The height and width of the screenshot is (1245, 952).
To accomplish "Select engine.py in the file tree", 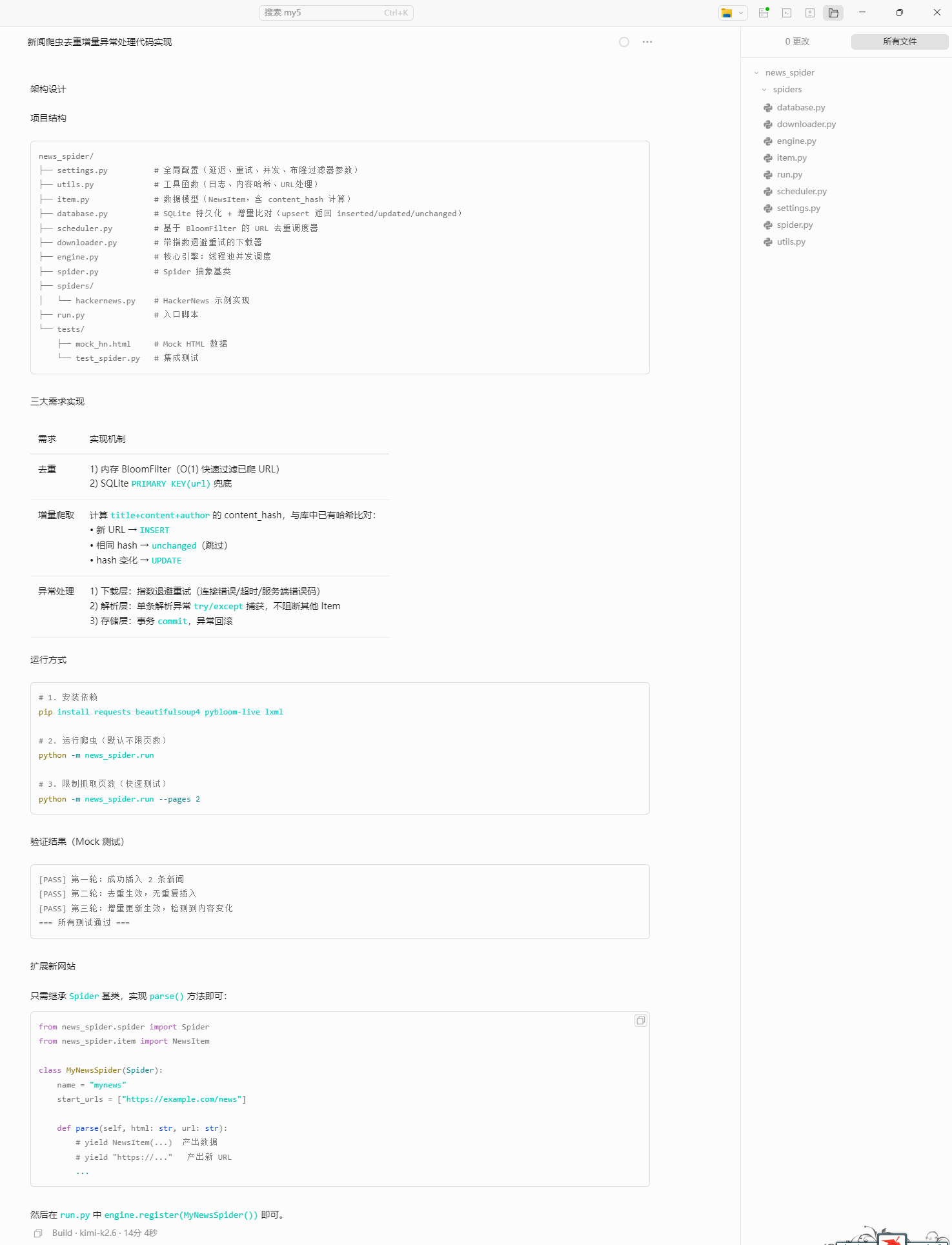I will tap(796, 141).
